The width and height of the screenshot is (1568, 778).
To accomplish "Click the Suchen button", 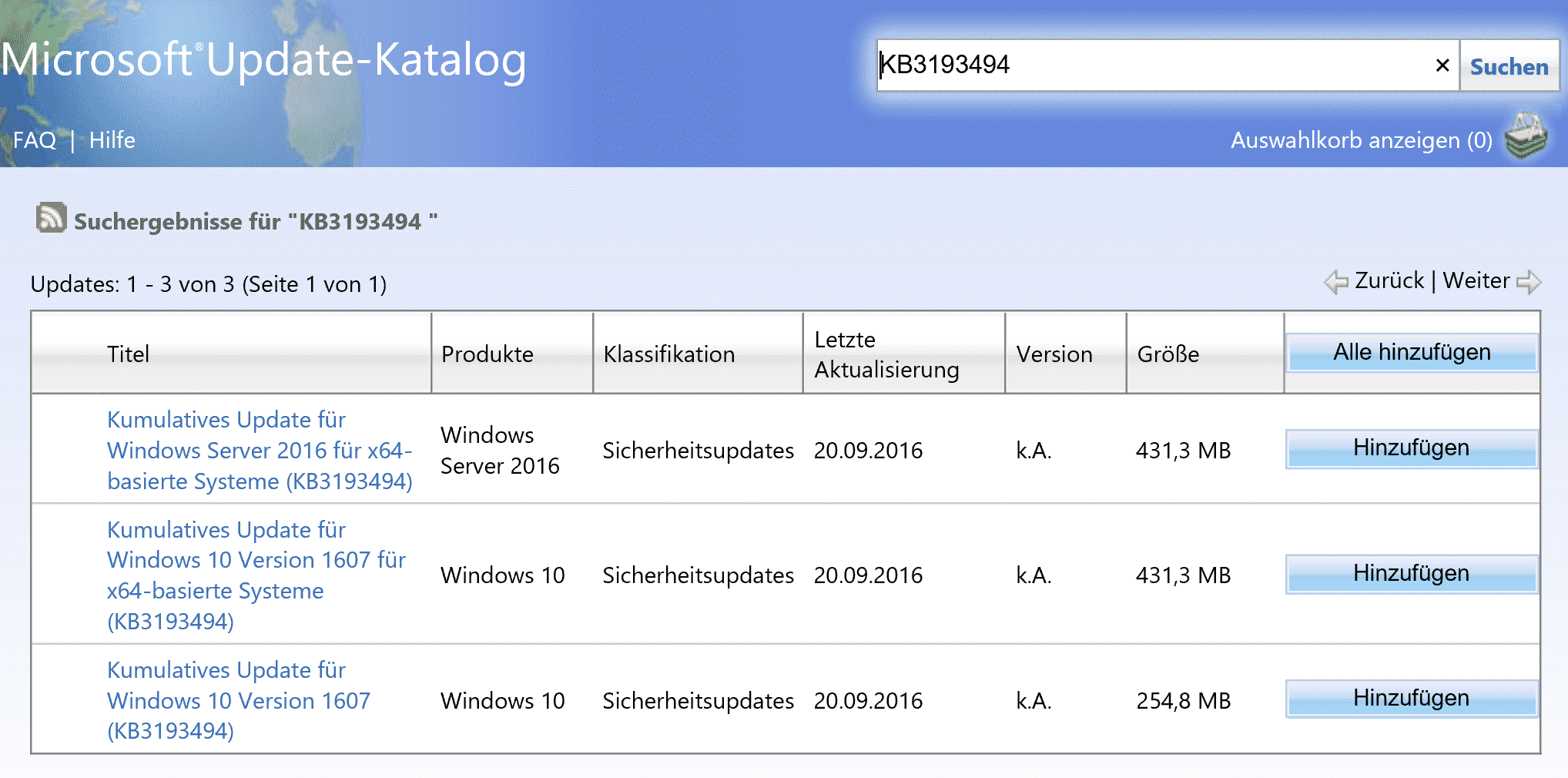I will click(1509, 66).
